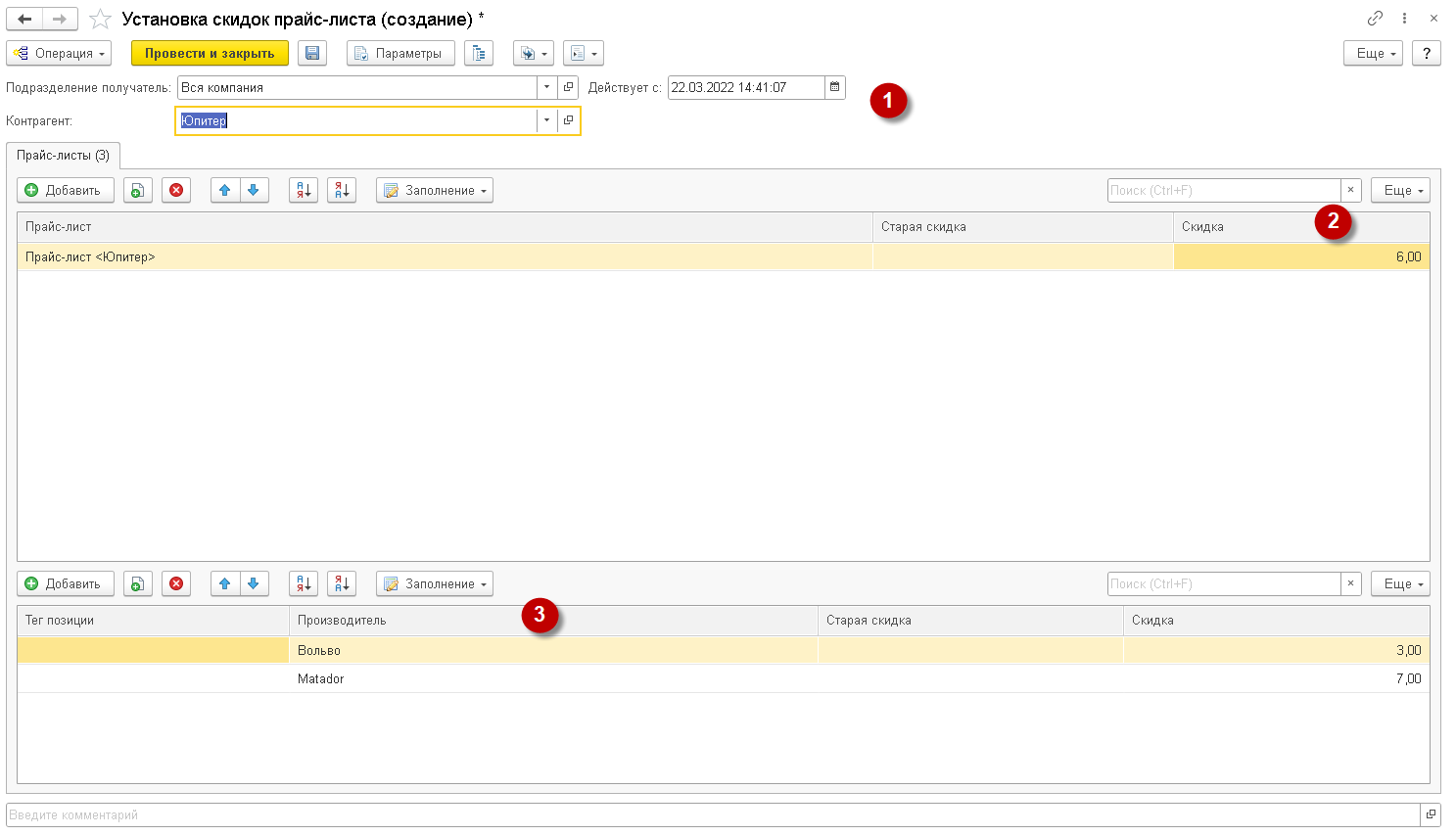This screenshot has width=1456, height=836.
Task: Expand the reports dropdown icon in top toolbar
Action: pyautogui.click(x=584, y=53)
